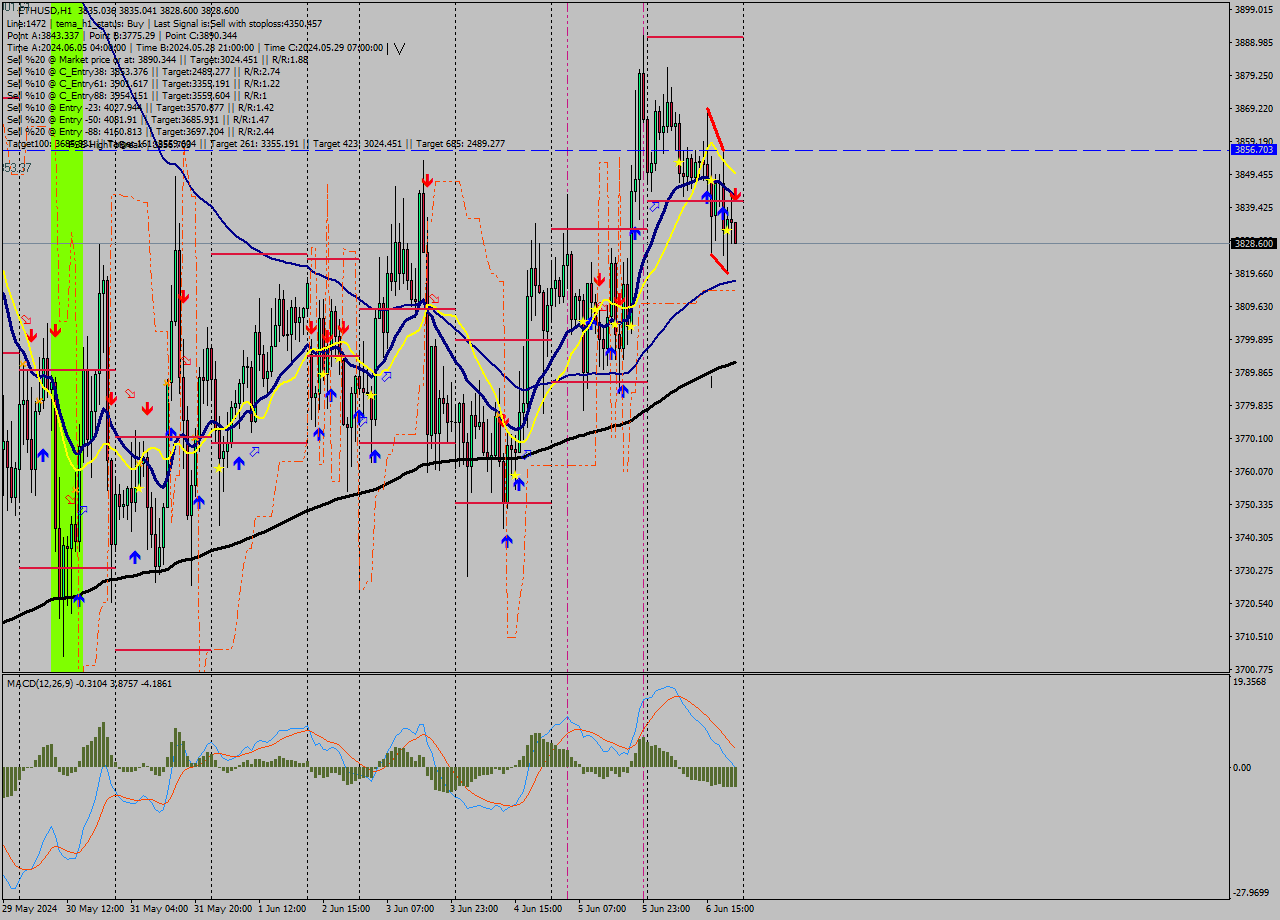Screen dimensions: 1280x920
Task: Click the 3899.015 value on price scale
Action: pos(1253,9)
